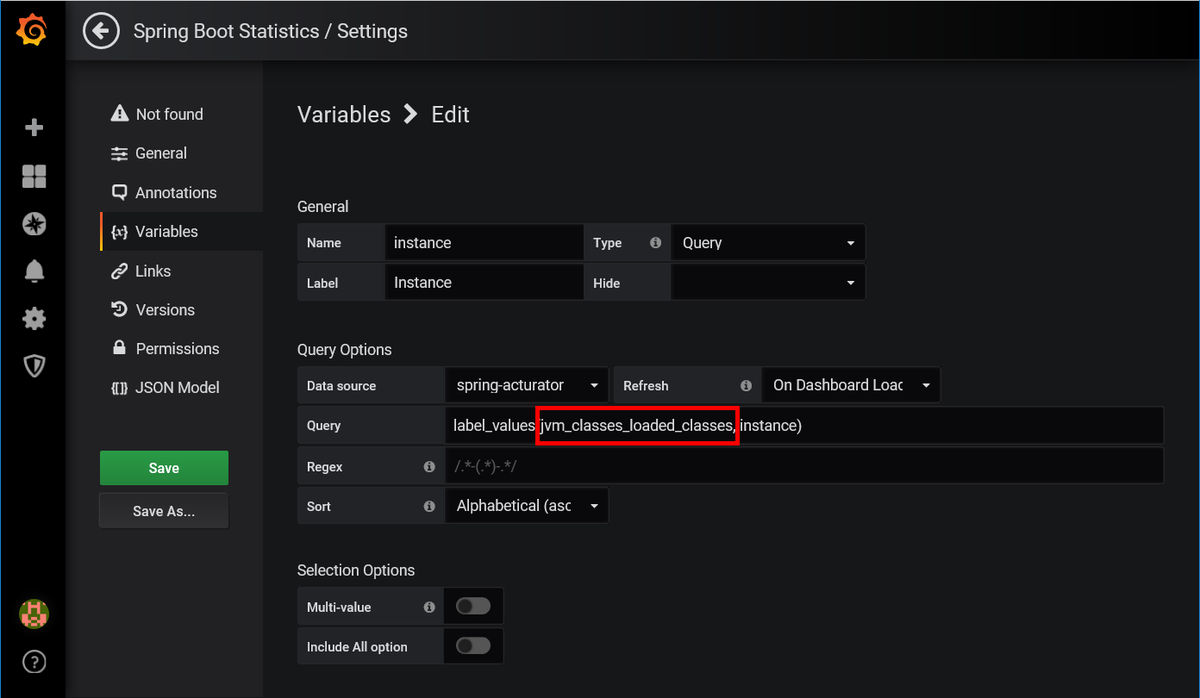
Task: Open the General settings section
Action: pos(149,153)
